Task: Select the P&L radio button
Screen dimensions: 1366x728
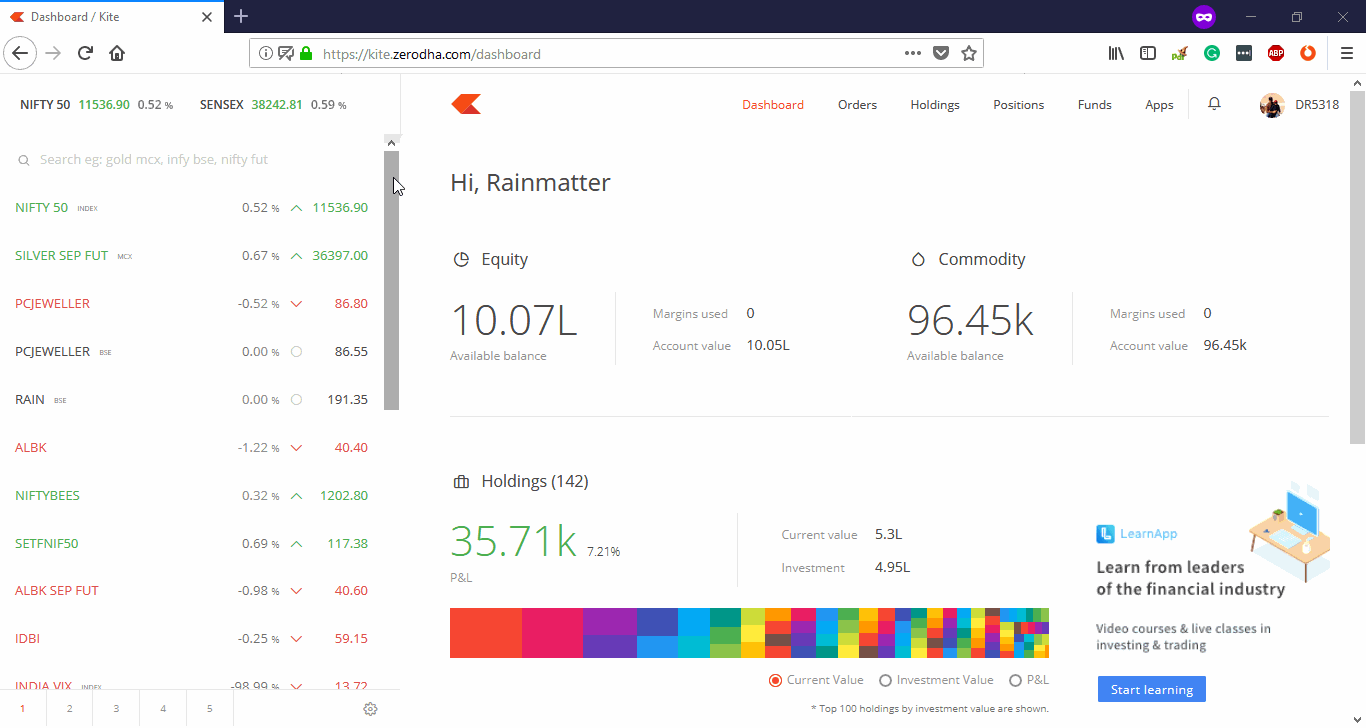Action: (1015, 680)
